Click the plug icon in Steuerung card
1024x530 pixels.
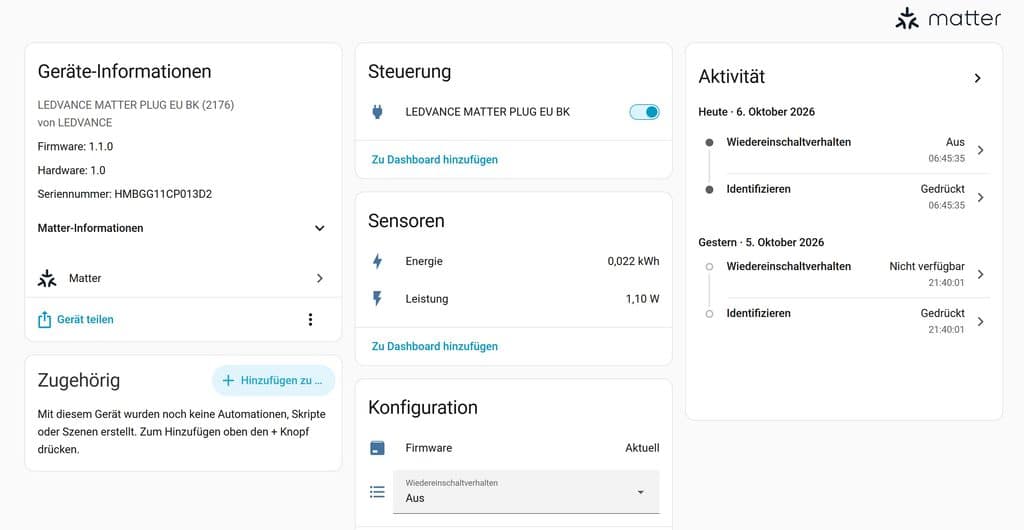pyautogui.click(x=377, y=112)
